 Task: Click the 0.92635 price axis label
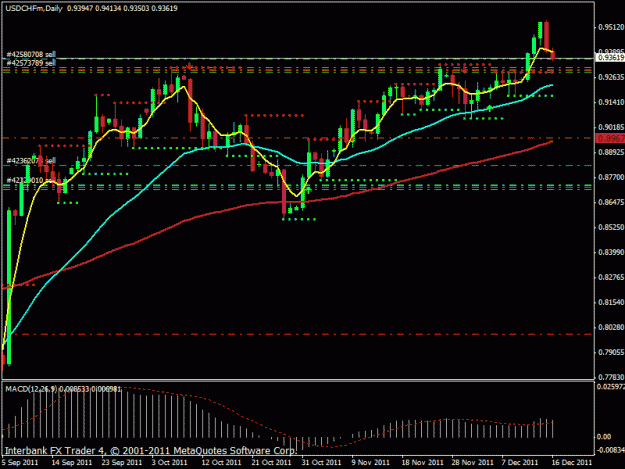(611, 77)
